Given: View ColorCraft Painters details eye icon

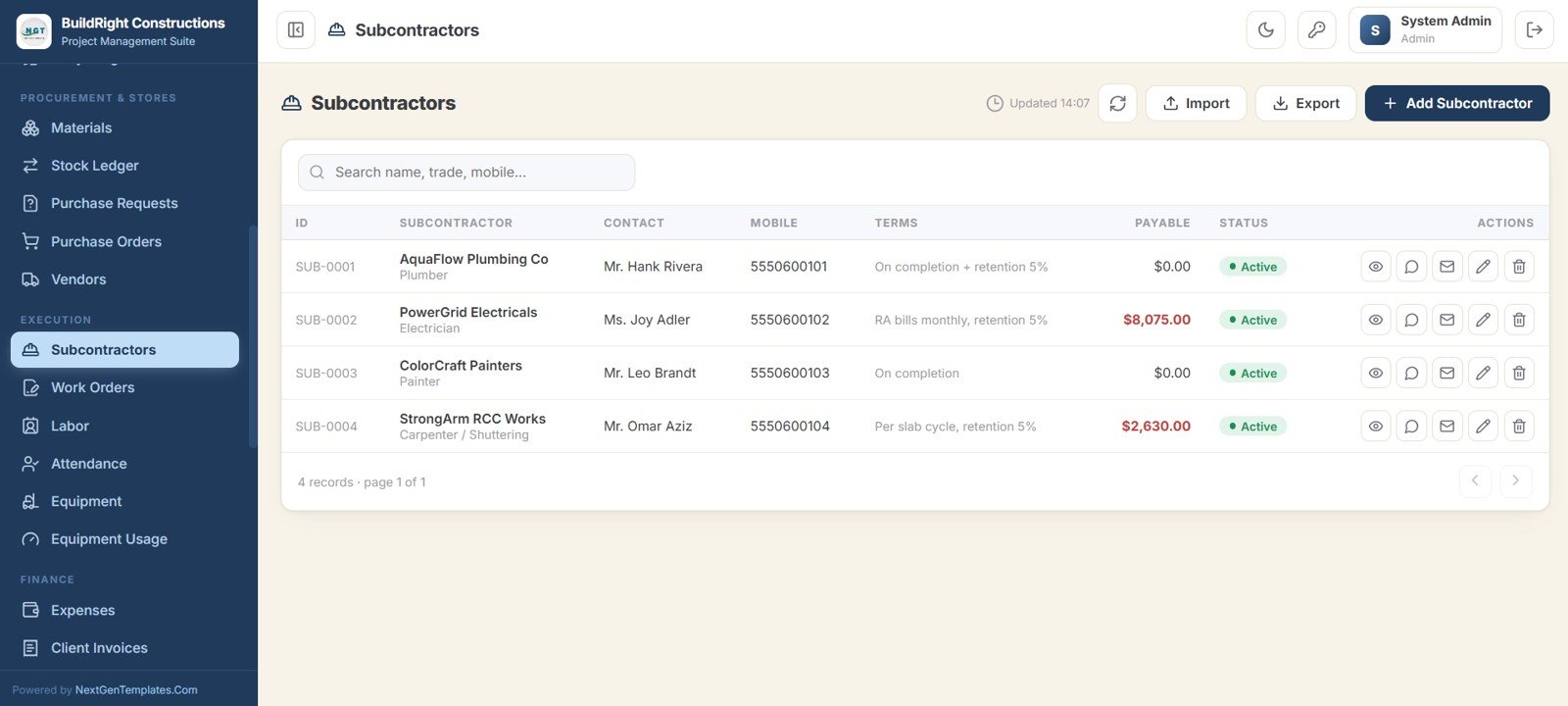Looking at the screenshot, I should click(x=1376, y=373).
